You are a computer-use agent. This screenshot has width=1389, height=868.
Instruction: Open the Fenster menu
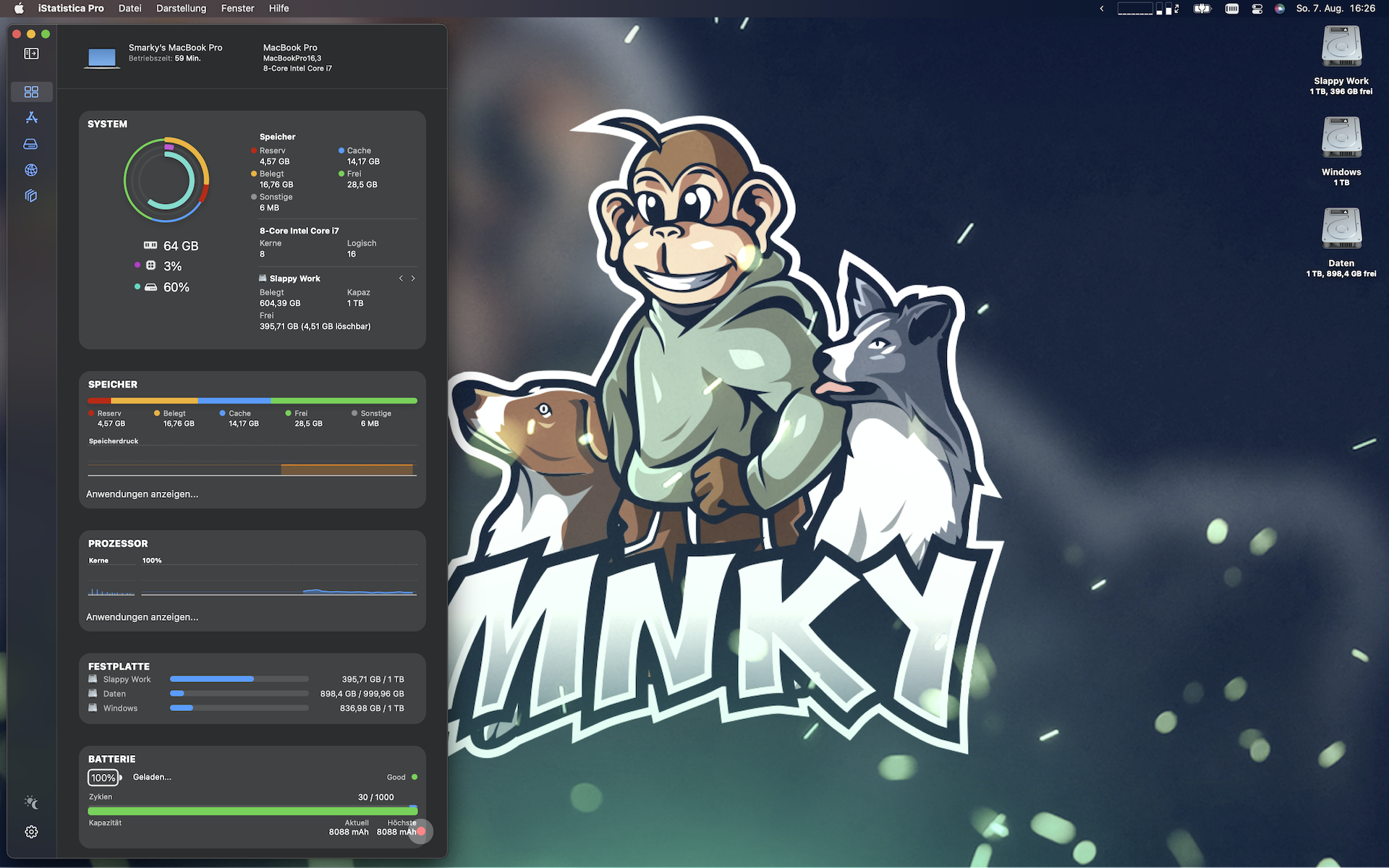tap(237, 9)
